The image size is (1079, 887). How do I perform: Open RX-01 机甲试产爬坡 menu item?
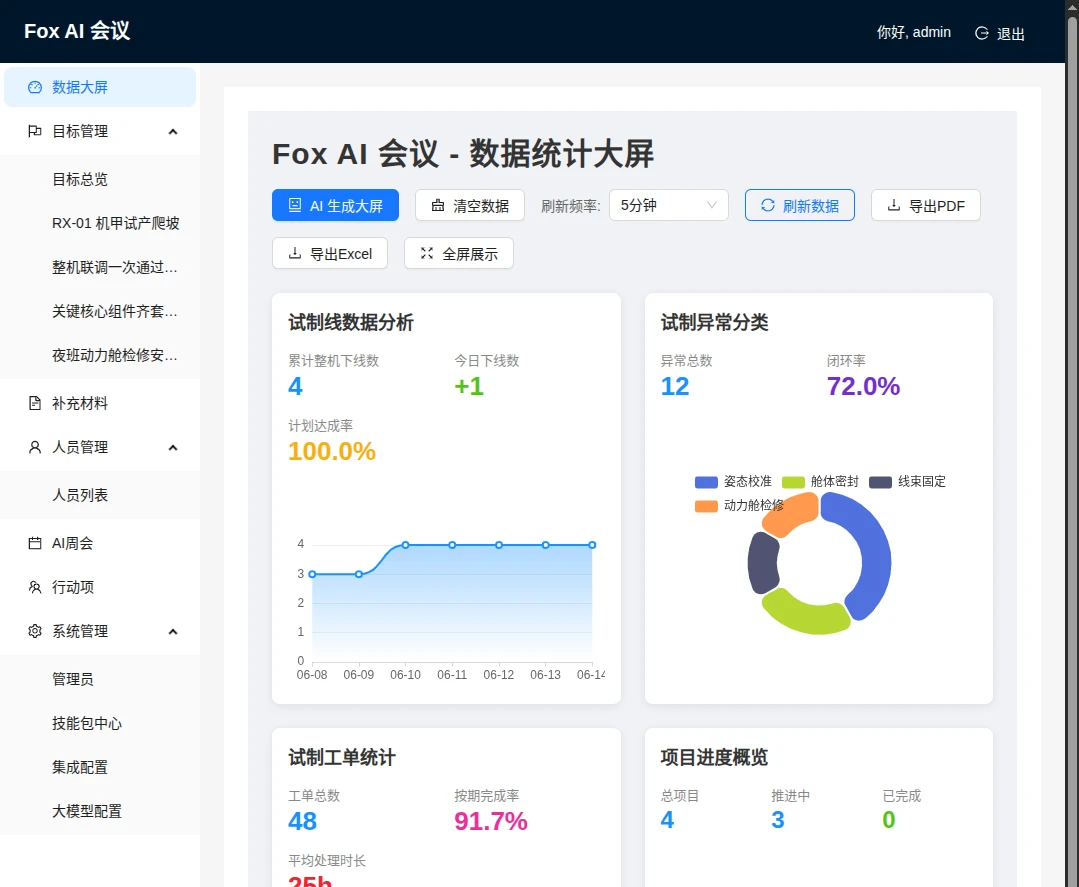[x=100, y=224]
